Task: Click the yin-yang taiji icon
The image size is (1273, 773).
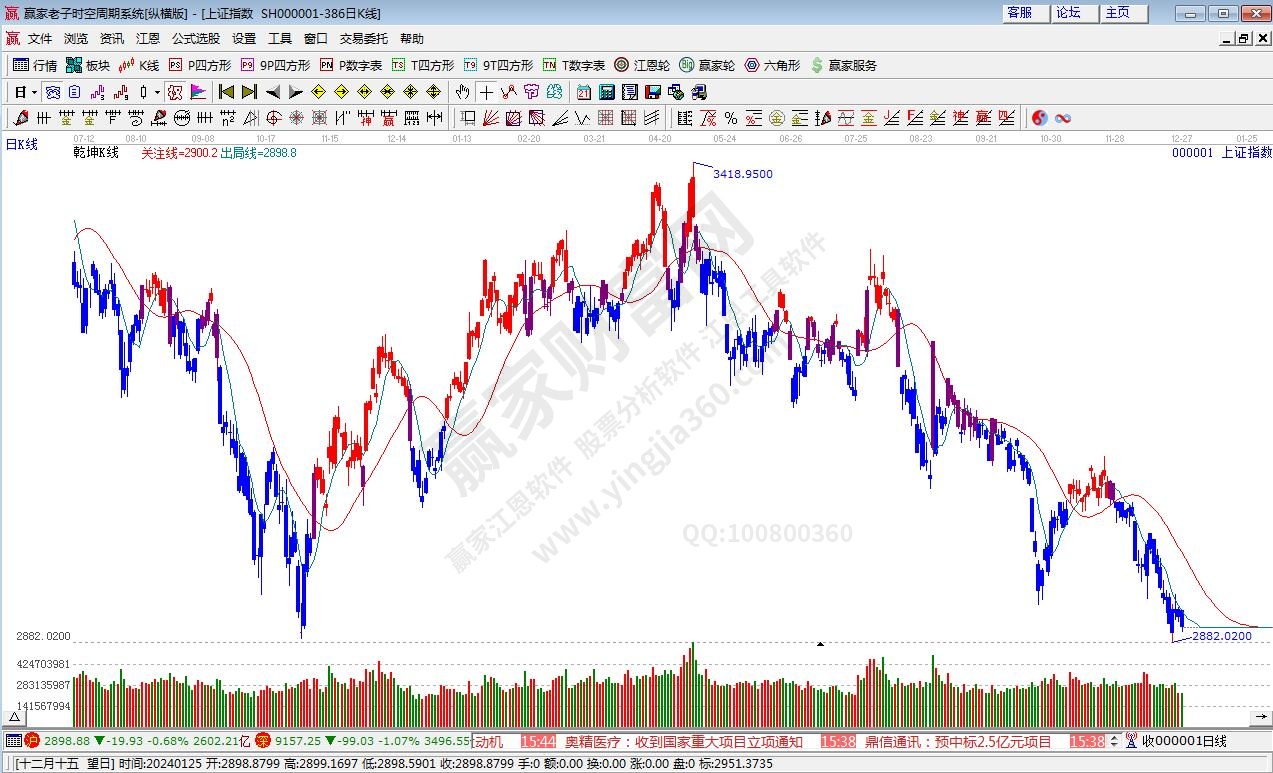Action: 1039,118
